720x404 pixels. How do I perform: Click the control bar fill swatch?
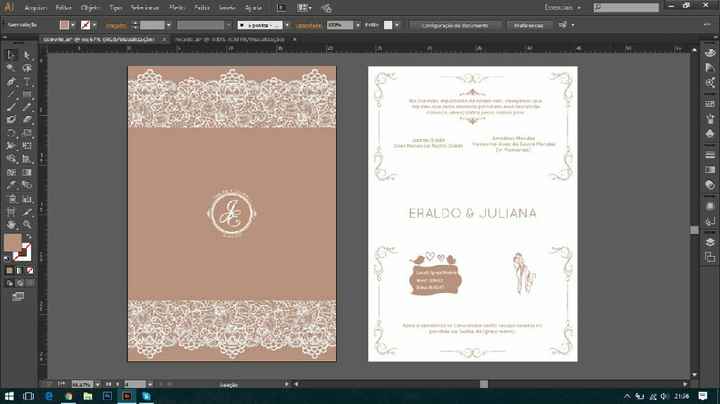tap(65, 25)
